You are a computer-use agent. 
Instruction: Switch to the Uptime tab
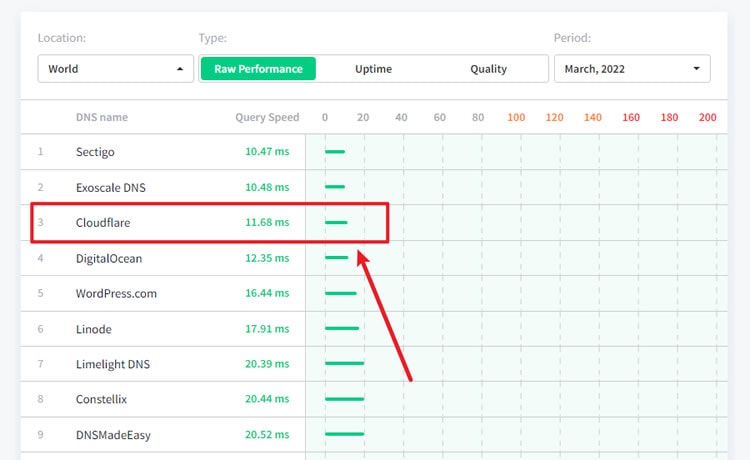click(x=373, y=69)
